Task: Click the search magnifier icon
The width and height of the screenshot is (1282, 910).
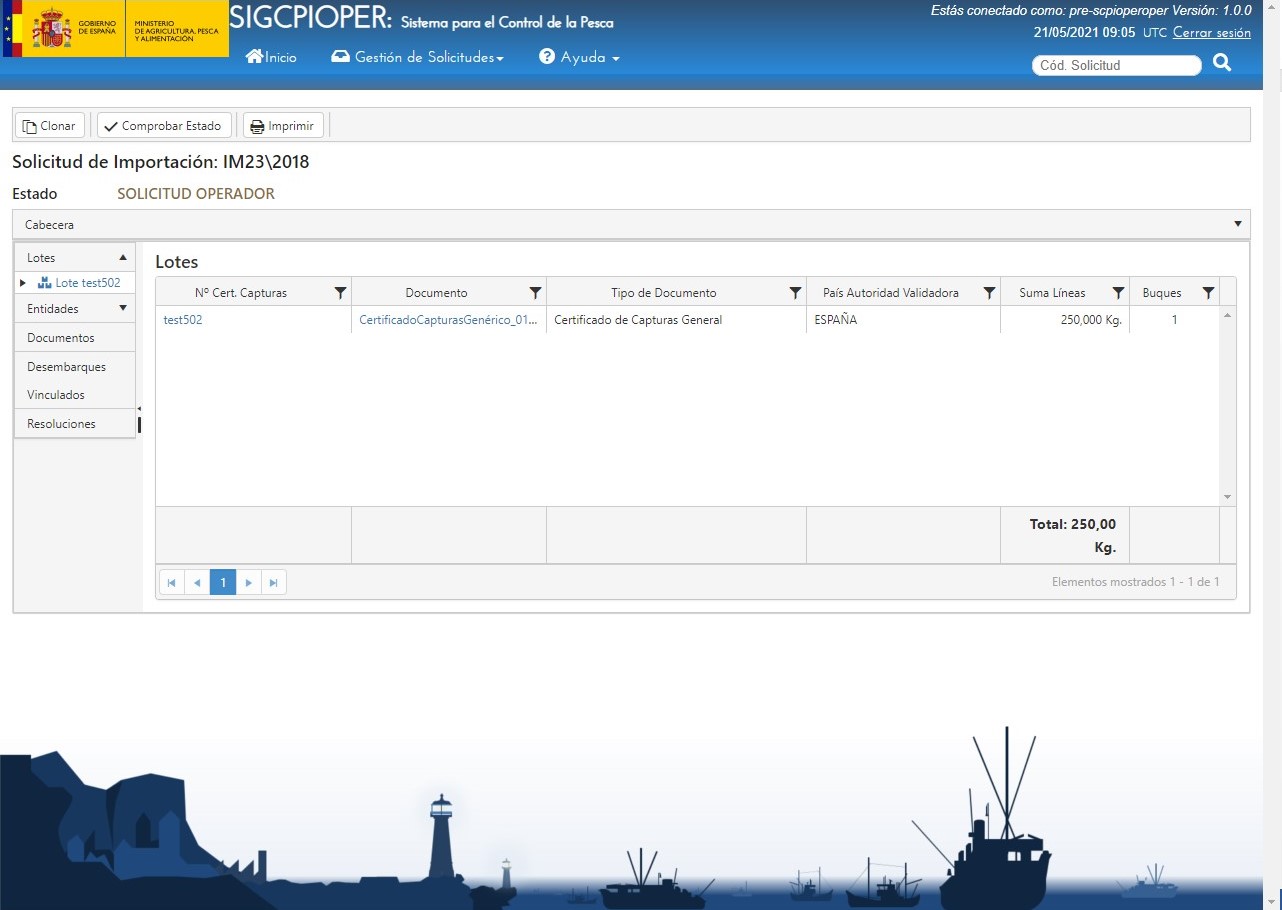Action: (1222, 64)
